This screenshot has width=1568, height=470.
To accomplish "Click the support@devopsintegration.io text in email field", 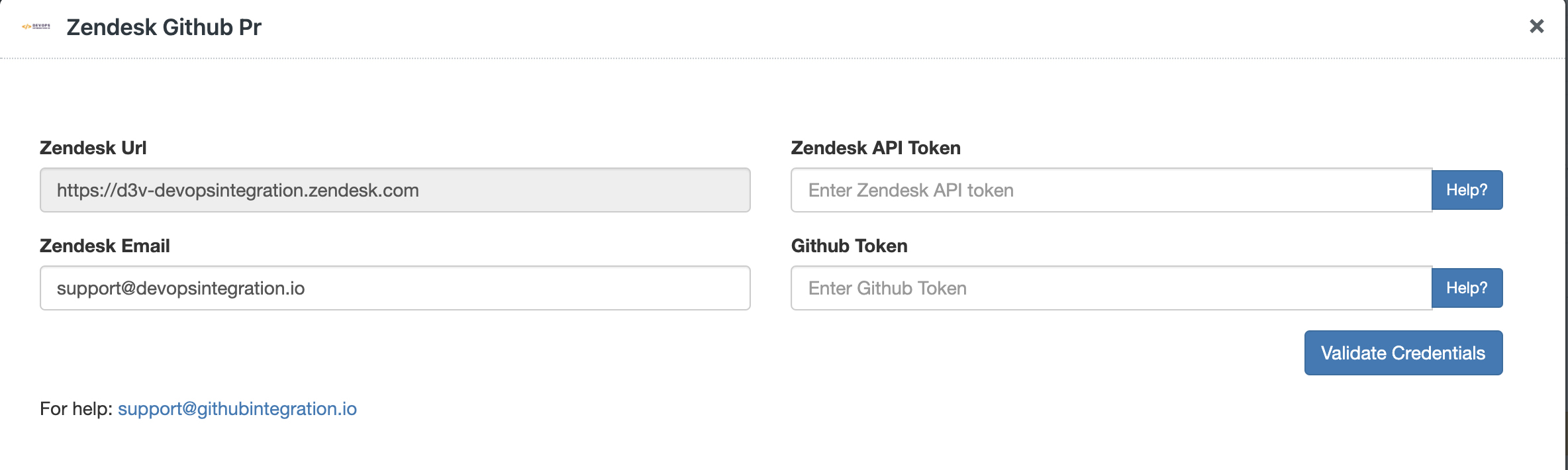I will coord(181,288).
